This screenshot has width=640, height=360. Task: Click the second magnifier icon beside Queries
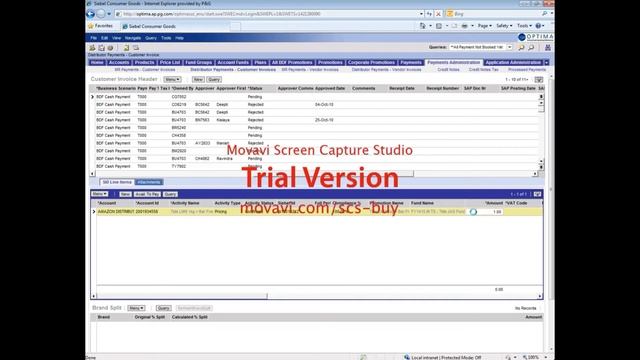point(531,48)
